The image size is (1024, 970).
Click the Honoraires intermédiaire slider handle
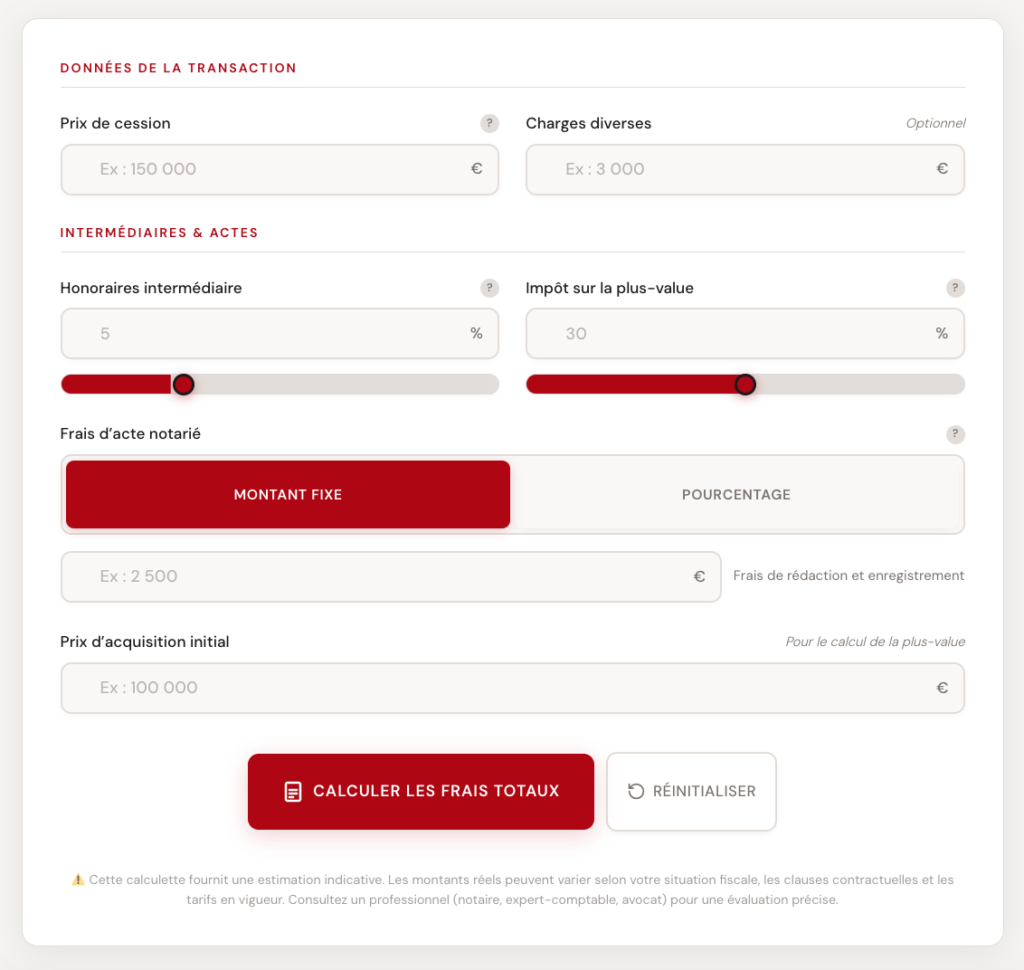point(183,384)
